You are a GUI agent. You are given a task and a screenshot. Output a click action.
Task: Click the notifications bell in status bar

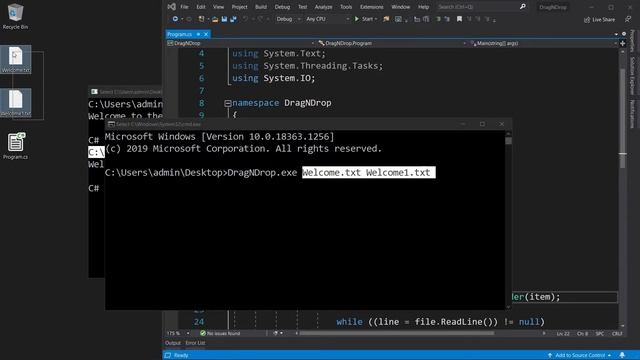[x=622, y=355]
